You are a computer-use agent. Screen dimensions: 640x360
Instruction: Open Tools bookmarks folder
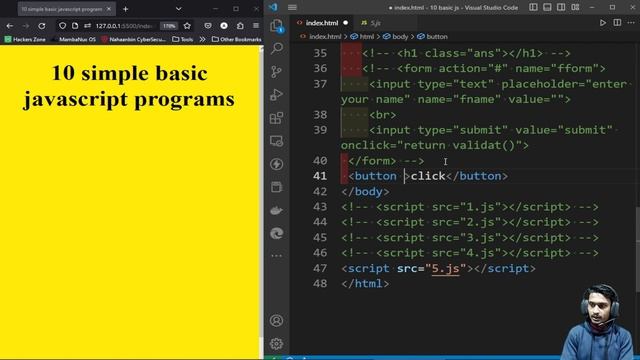[182, 40]
